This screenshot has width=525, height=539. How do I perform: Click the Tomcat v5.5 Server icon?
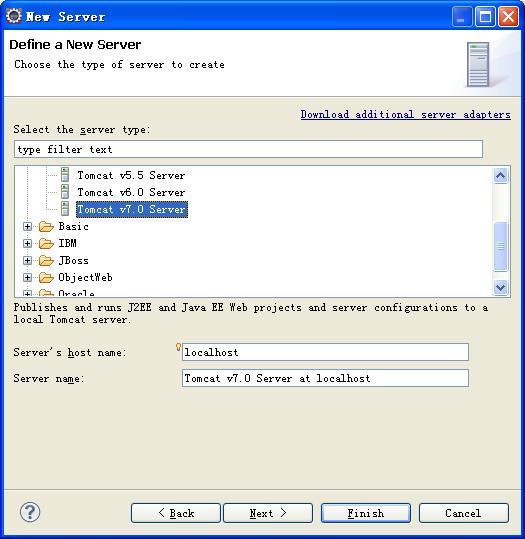[65, 175]
